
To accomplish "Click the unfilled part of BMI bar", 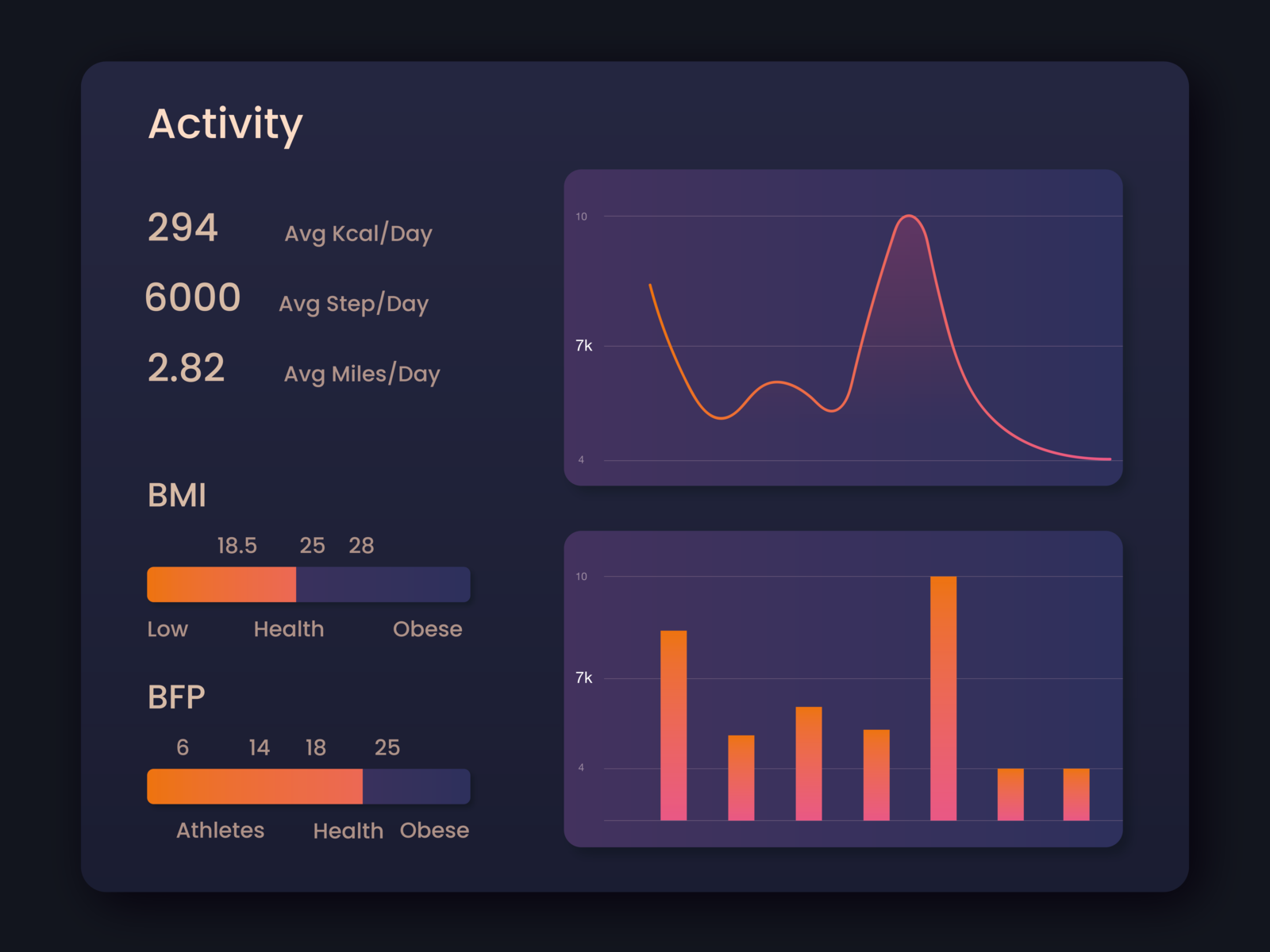I will coord(383,585).
